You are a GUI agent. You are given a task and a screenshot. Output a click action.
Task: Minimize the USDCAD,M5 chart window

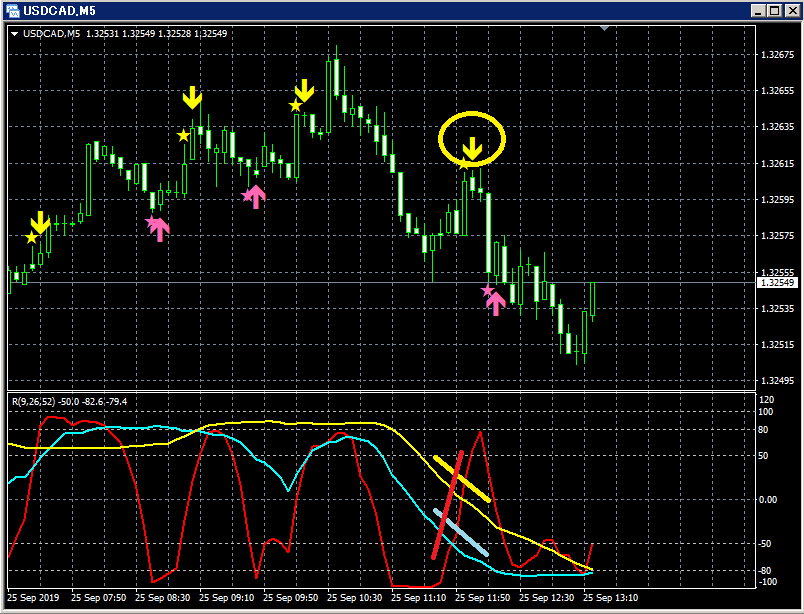pyautogui.click(x=758, y=10)
